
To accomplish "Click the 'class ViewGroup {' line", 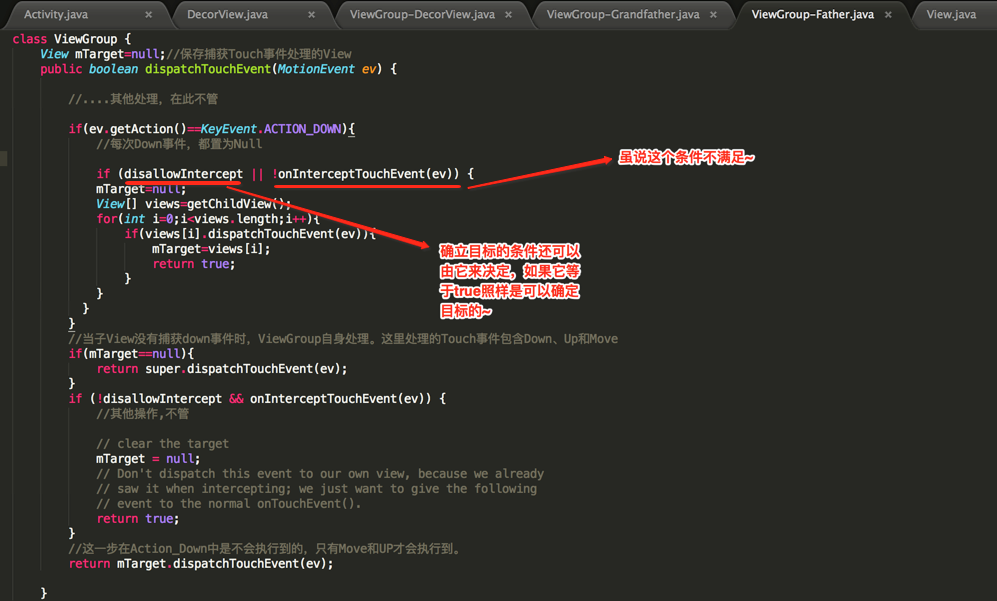I will coord(71,39).
